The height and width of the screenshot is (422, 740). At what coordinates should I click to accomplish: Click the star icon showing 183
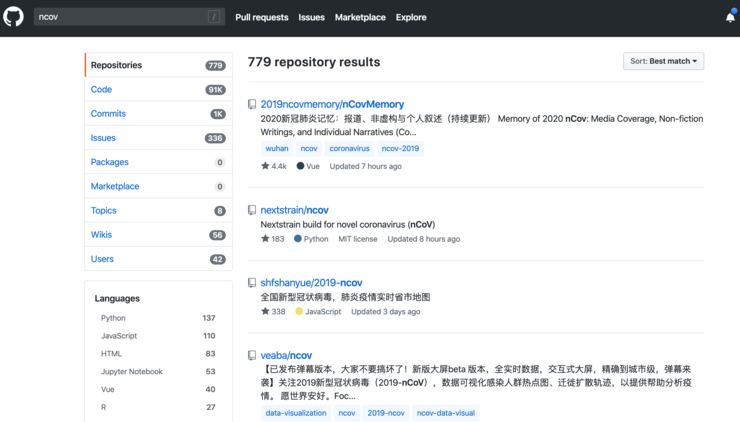265,238
